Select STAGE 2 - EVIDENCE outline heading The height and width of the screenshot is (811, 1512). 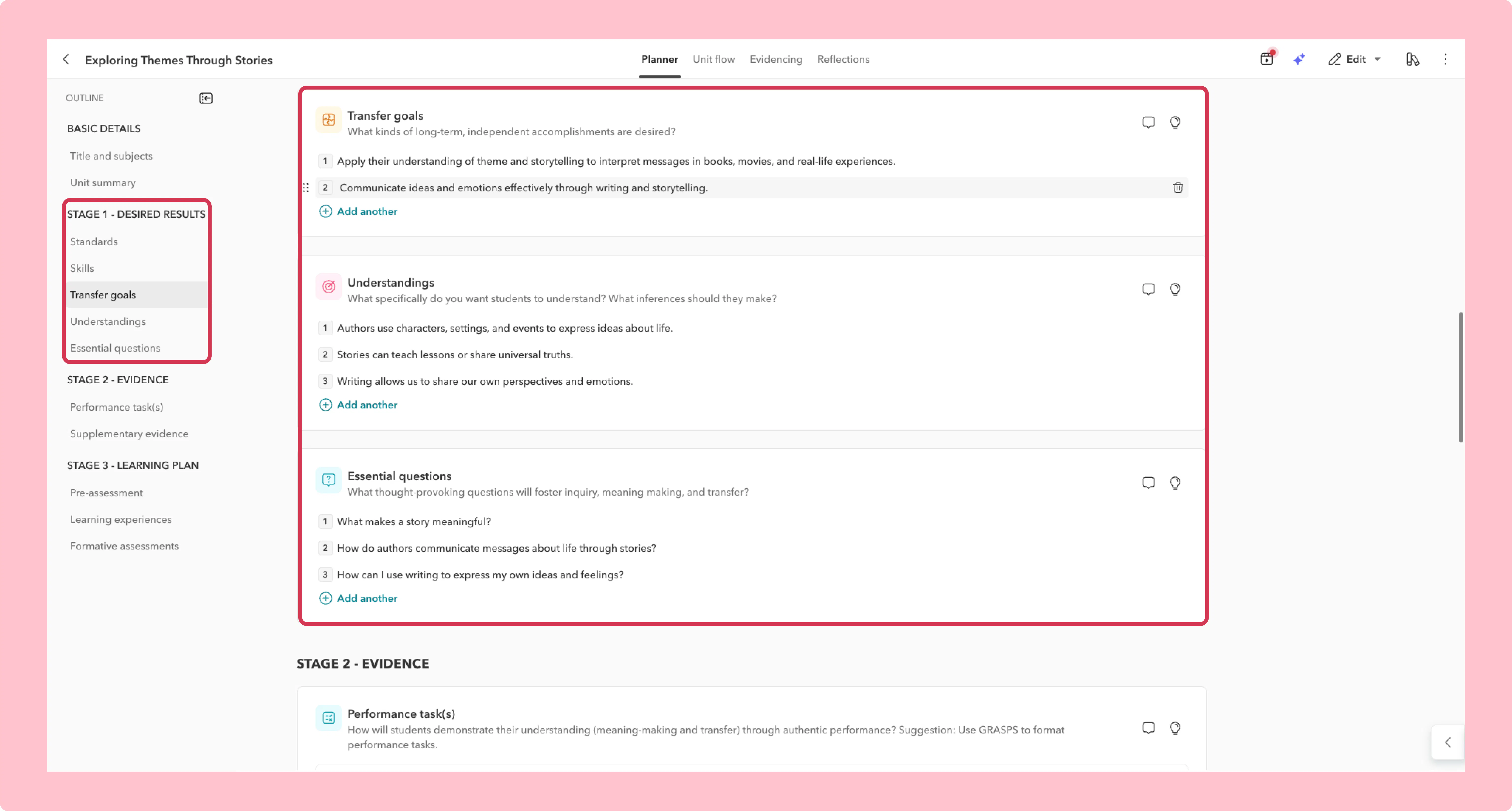117,380
